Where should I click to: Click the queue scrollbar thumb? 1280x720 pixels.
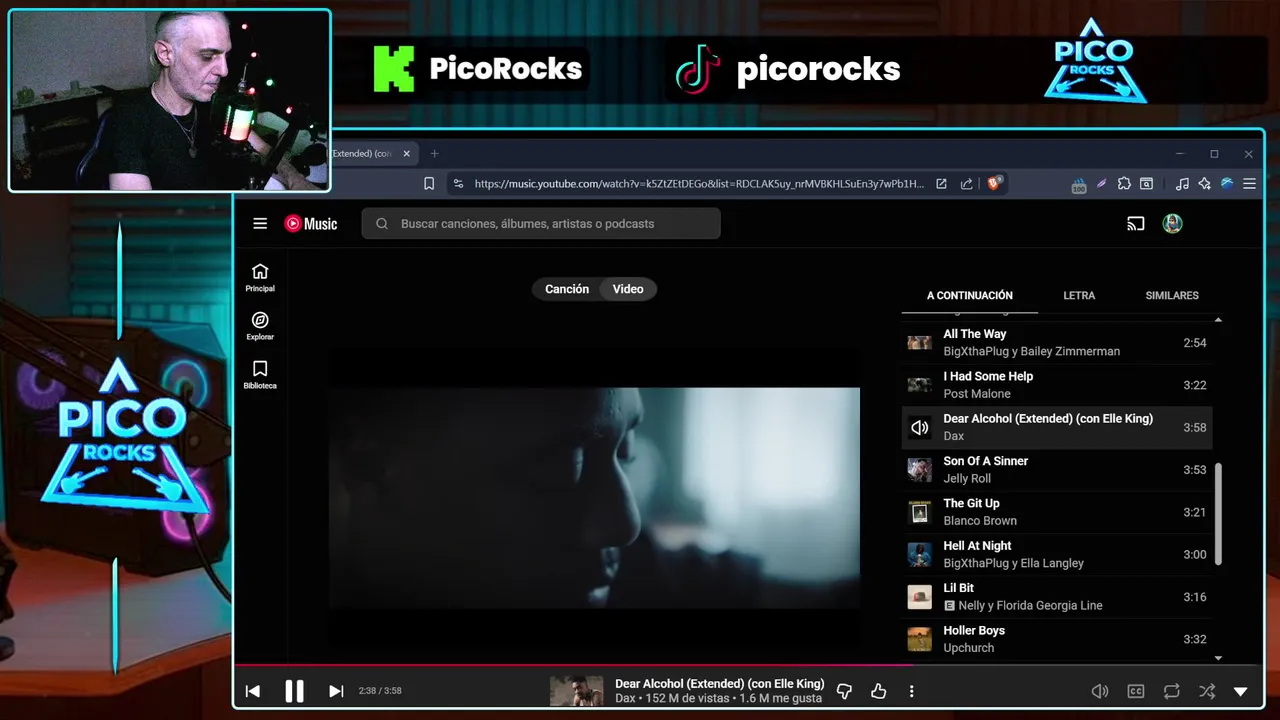[x=1218, y=515]
